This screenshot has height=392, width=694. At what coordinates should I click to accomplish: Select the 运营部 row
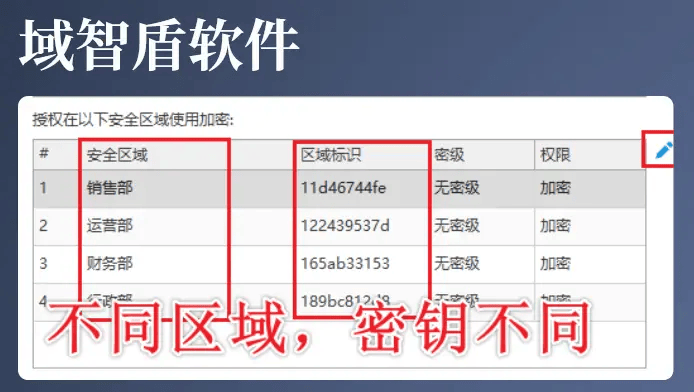click(x=339, y=227)
